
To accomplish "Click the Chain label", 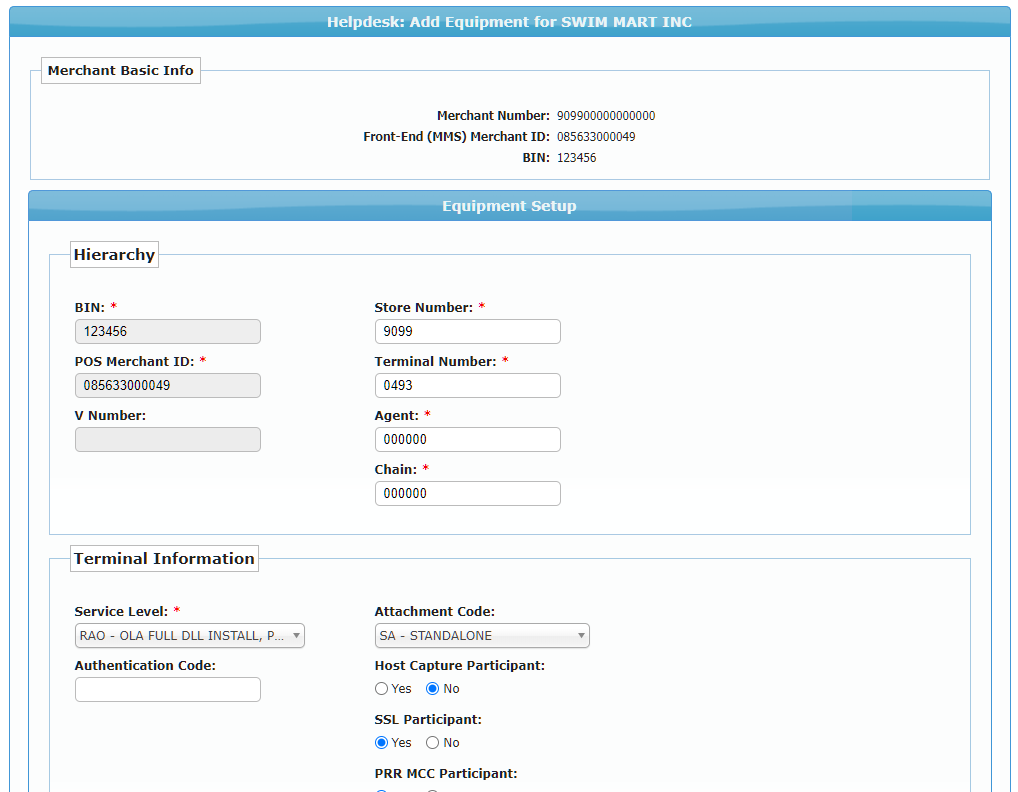I will [x=396, y=469].
